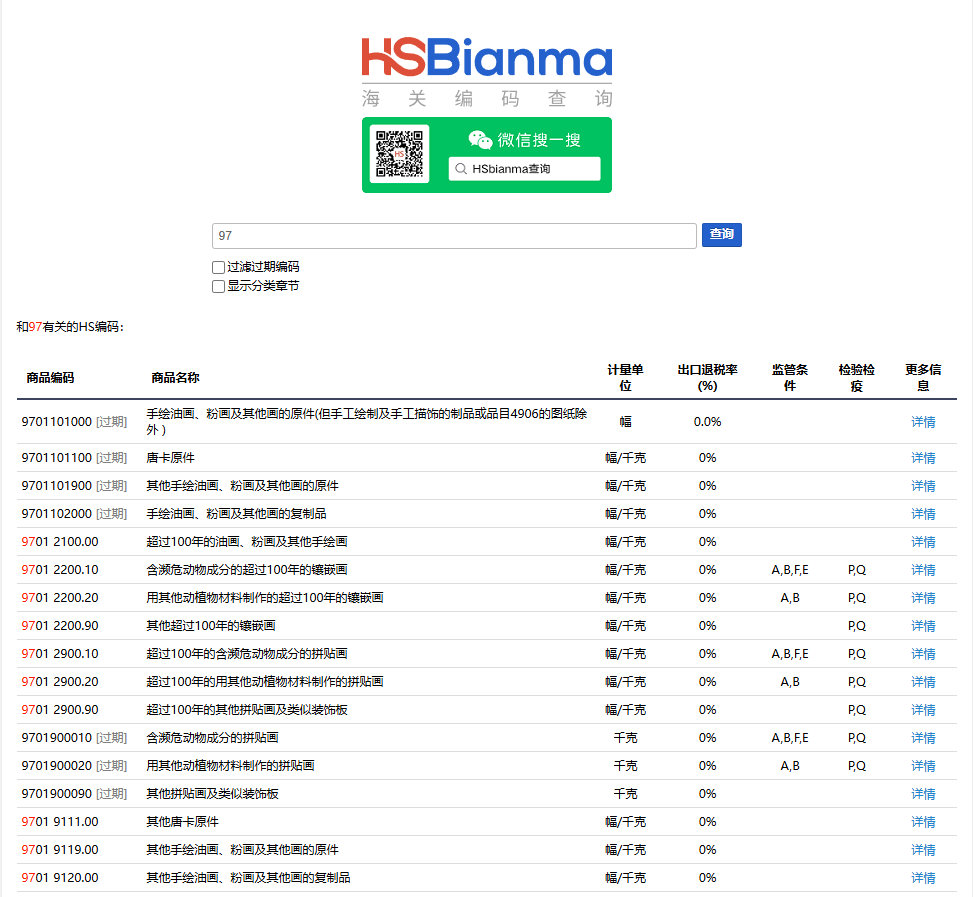Click the WeChat QR code image

point(399,154)
